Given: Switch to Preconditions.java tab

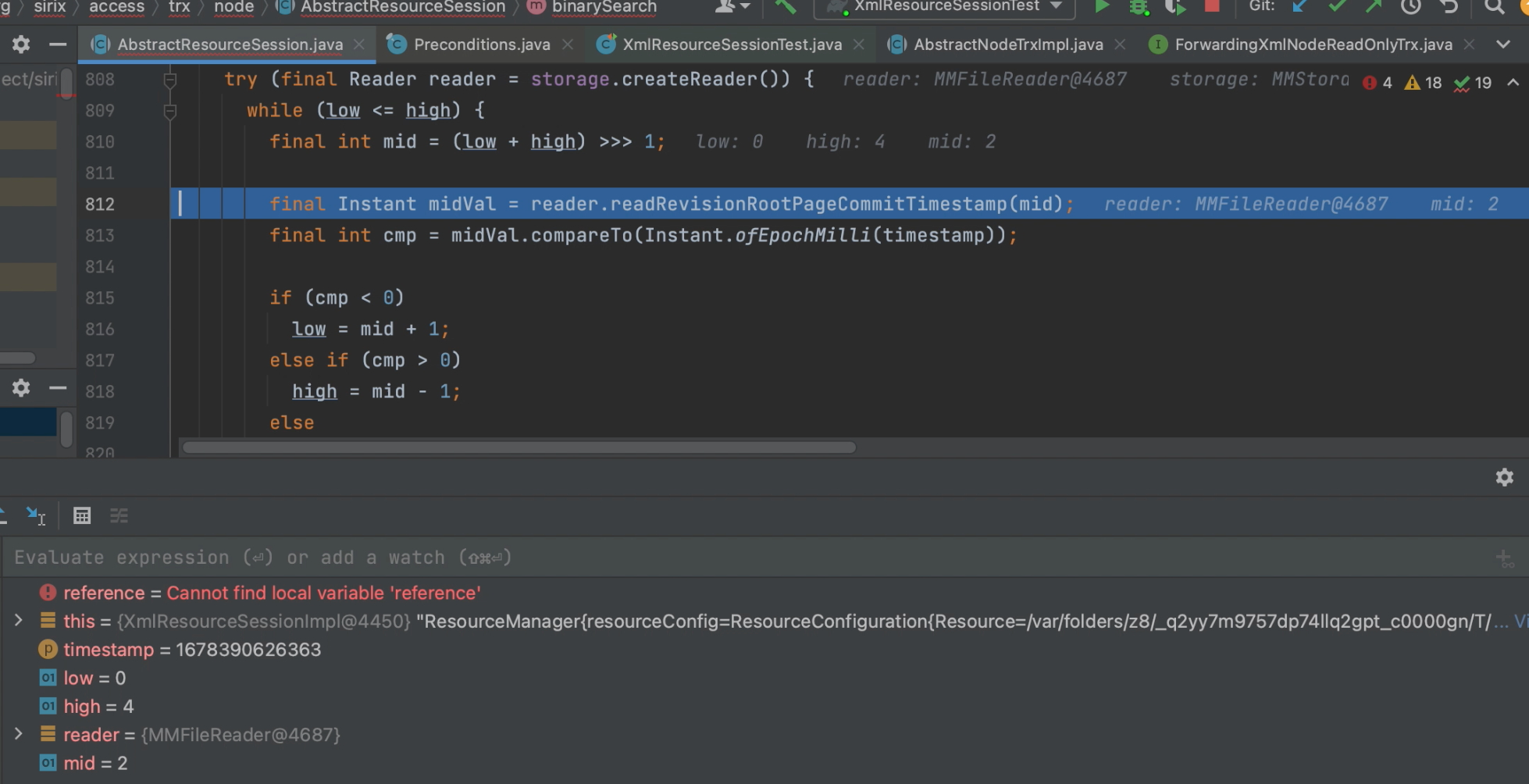Looking at the screenshot, I should coord(481,45).
